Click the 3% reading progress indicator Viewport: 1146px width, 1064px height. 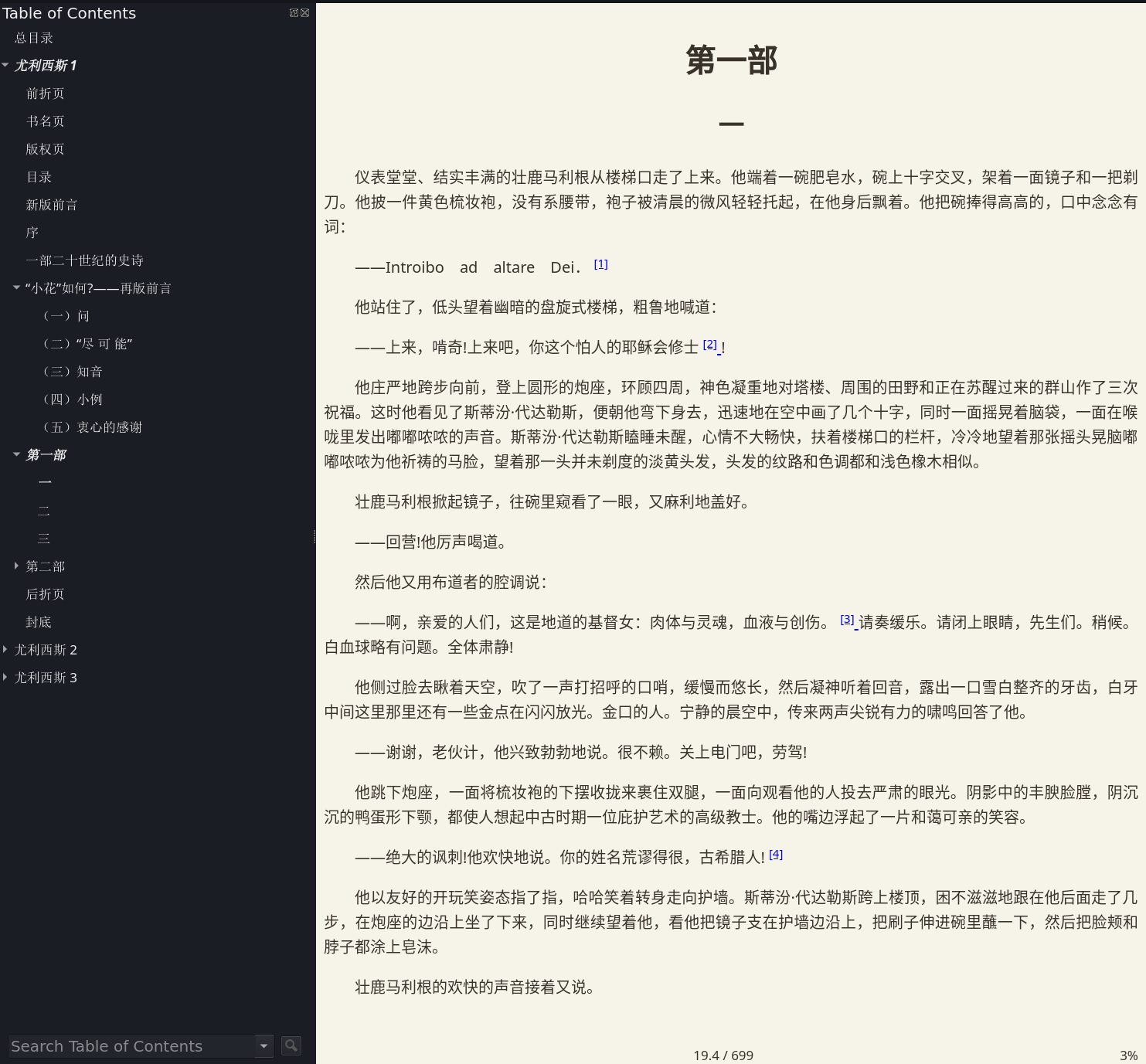click(x=1128, y=1056)
